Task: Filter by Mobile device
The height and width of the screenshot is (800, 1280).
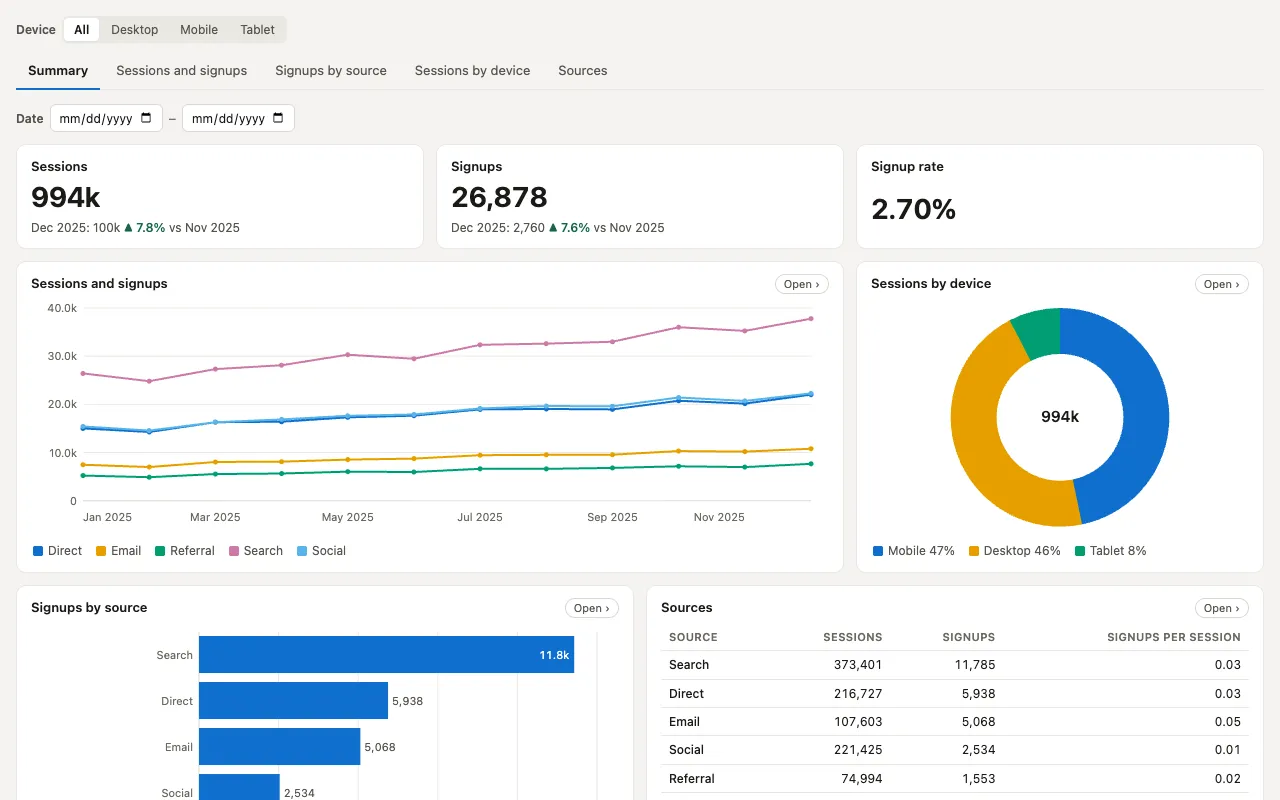Action: [199, 30]
